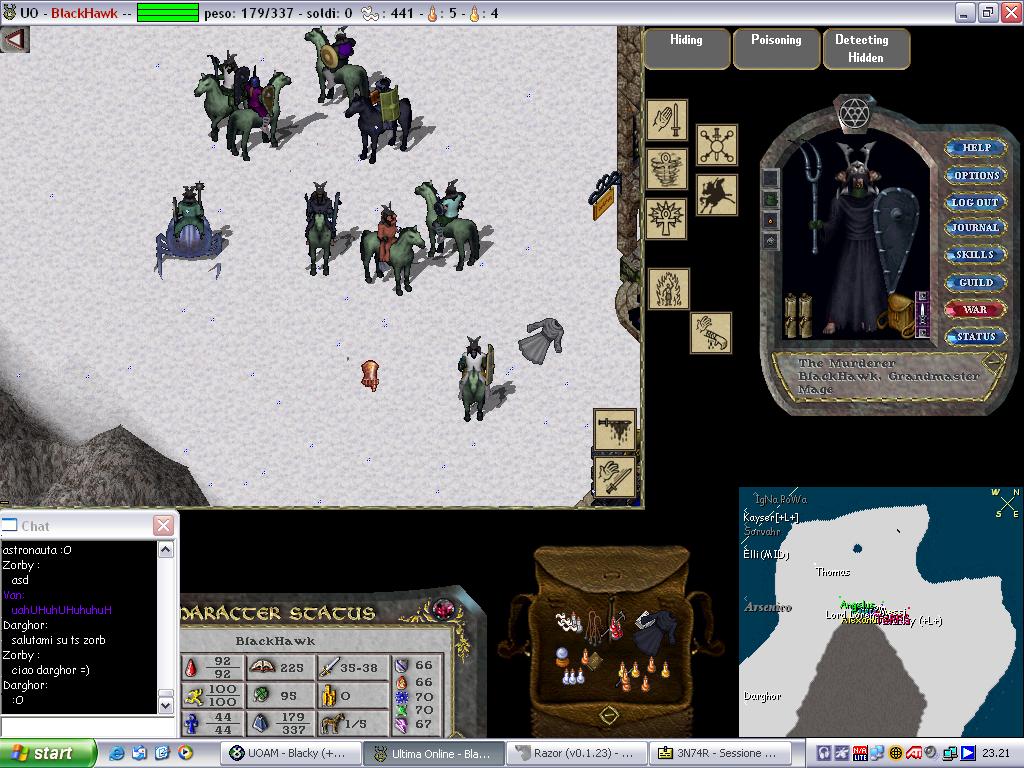This screenshot has width=1024, height=768.
Task: Activate the hand-and-sword icon beside the dagger wheel
Action: pyautogui.click(x=667, y=120)
